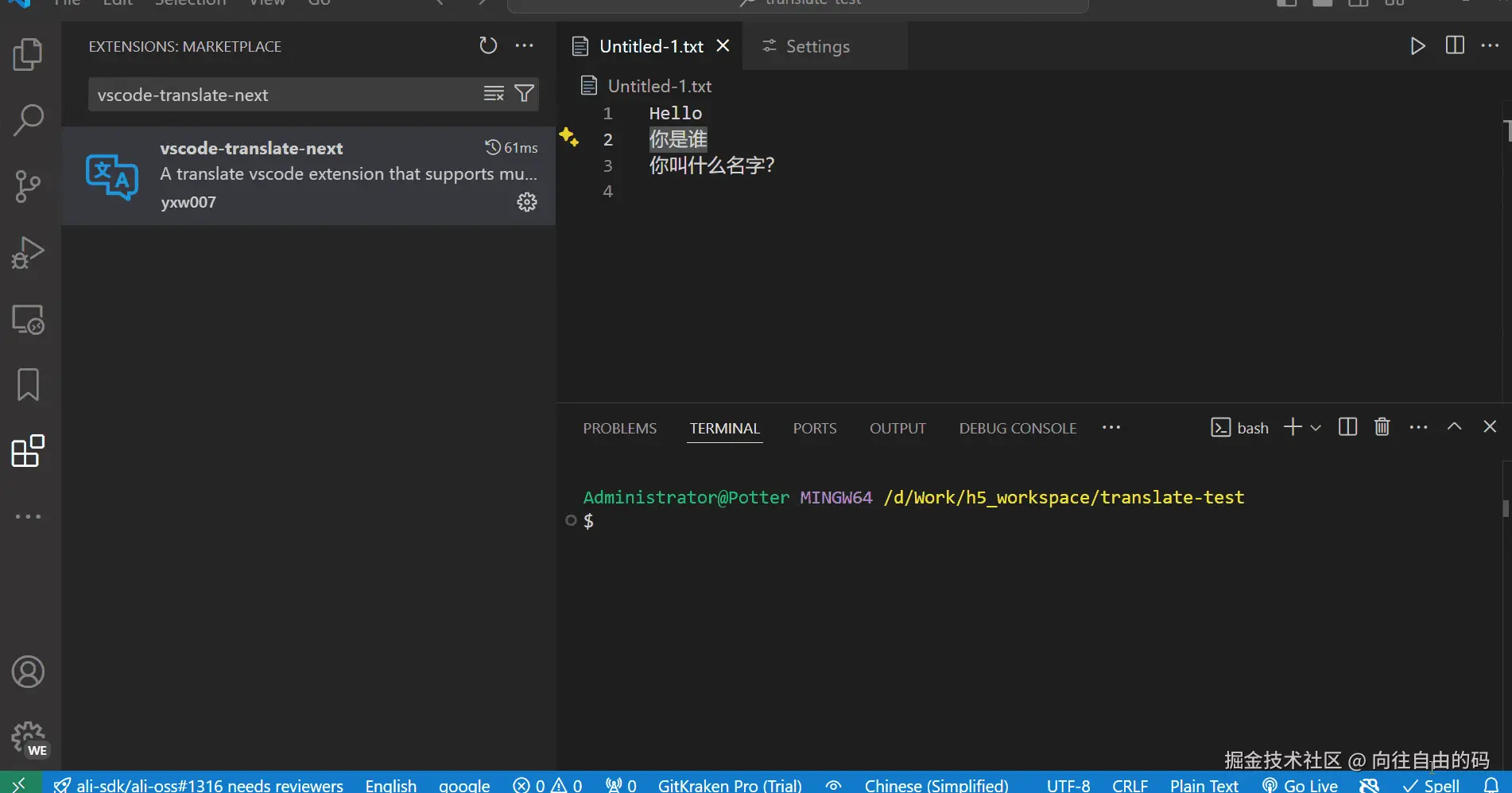Open the Explorer view icon

[x=28, y=55]
